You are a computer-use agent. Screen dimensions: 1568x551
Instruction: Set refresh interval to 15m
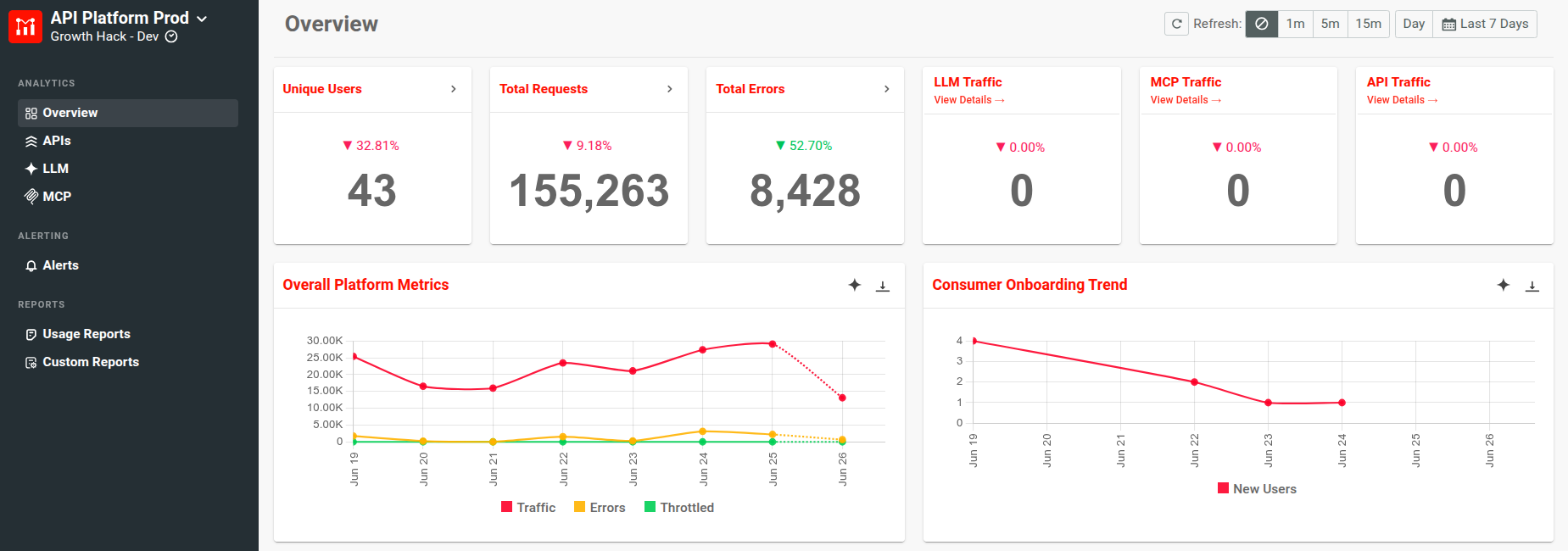[x=1369, y=24]
